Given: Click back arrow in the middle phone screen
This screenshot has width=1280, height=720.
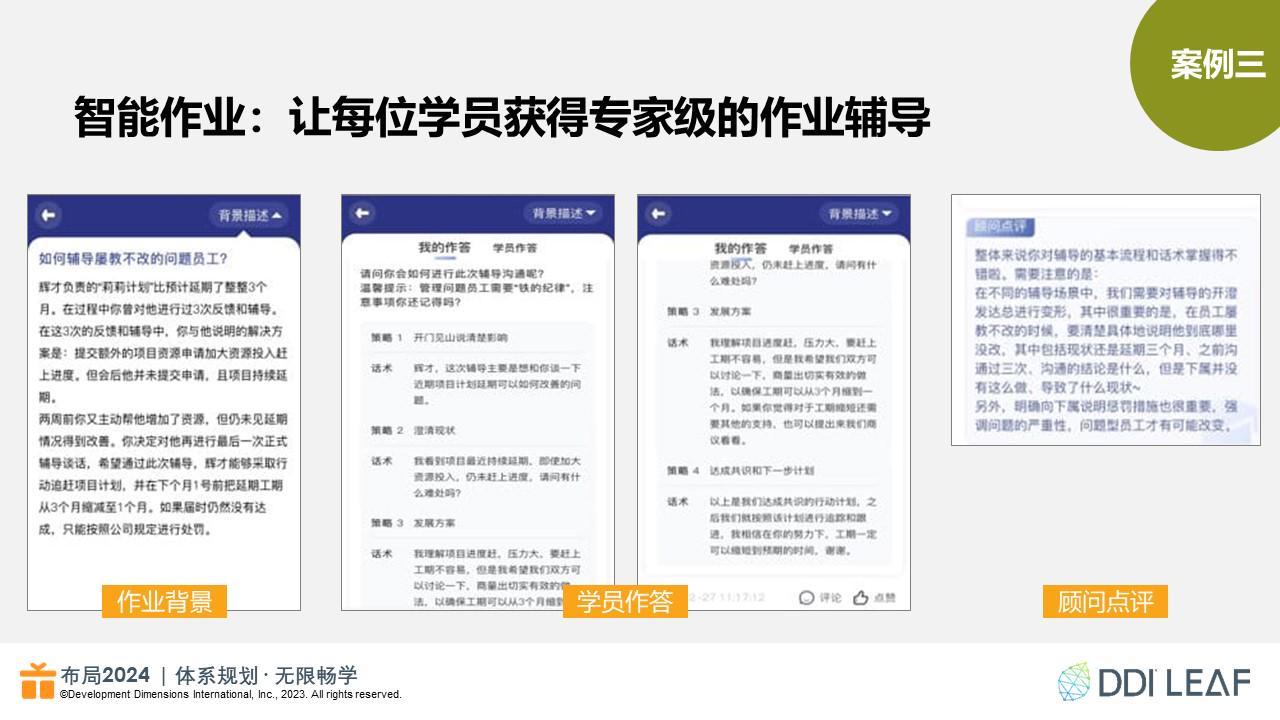Looking at the screenshot, I should tap(362, 213).
